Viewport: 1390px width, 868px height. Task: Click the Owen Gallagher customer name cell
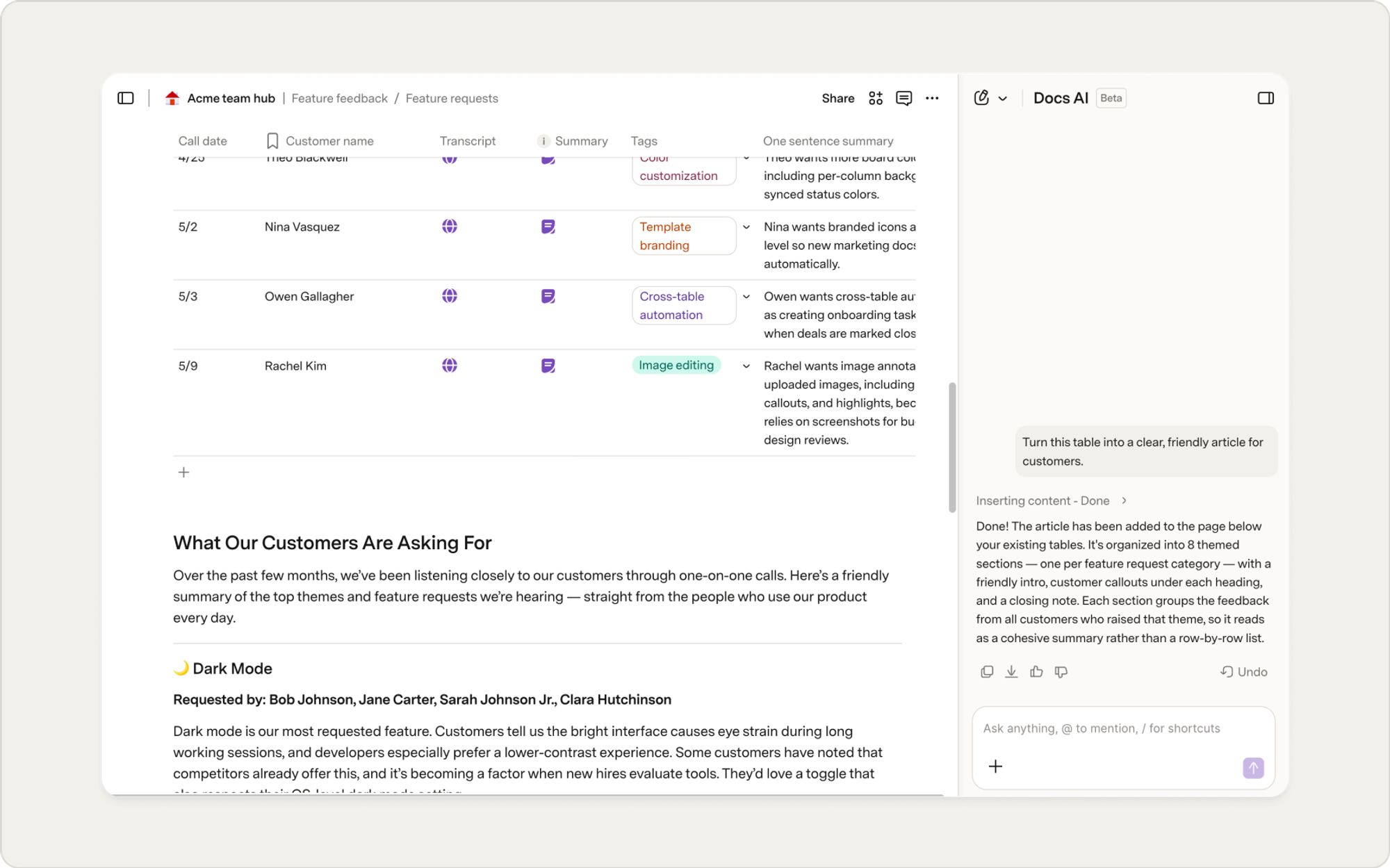(309, 296)
